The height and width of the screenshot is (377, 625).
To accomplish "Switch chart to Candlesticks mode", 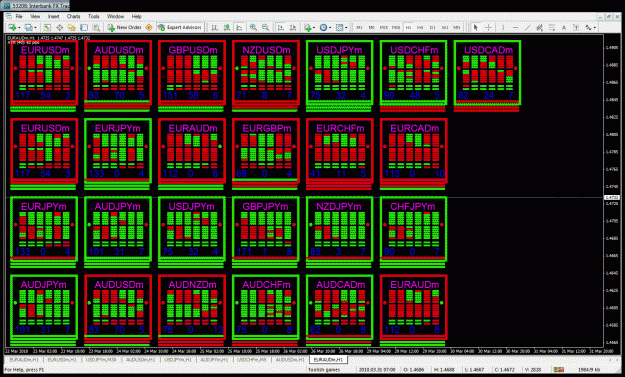I will [x=227, y=27].
